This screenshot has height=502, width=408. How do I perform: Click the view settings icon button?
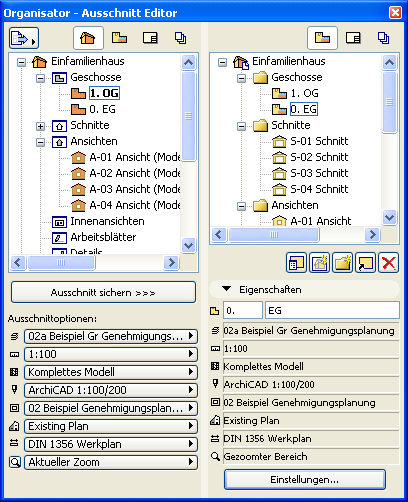(x=296, y=263)
